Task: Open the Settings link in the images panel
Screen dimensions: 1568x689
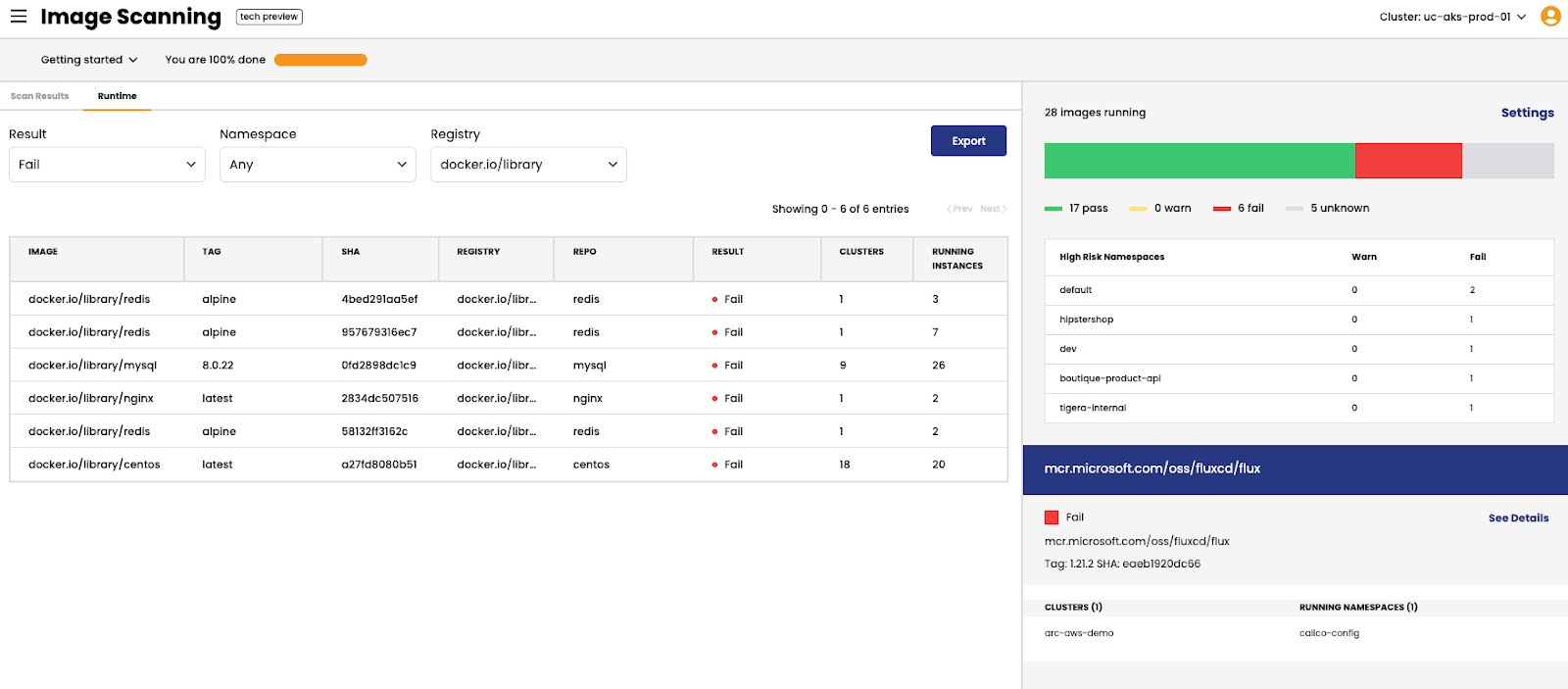Action: pyautogui.click(x=1528, y=113)
